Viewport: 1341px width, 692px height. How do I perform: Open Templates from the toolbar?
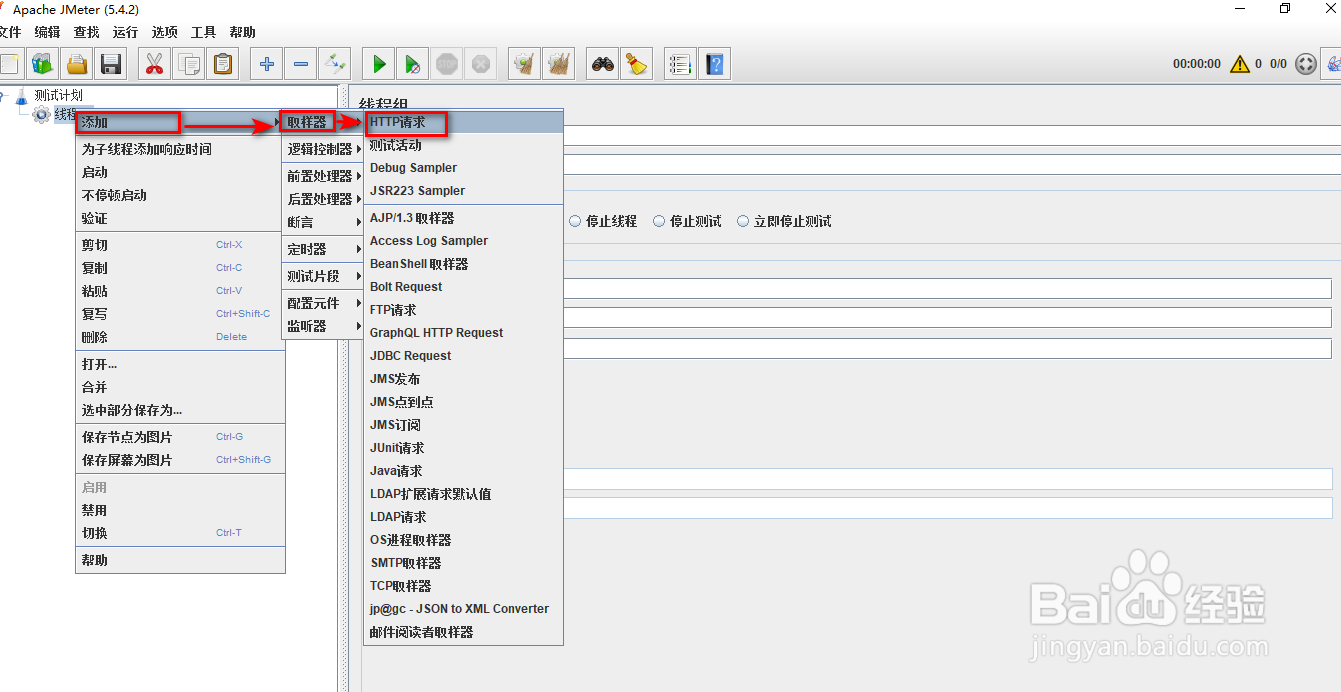(42, 64)
